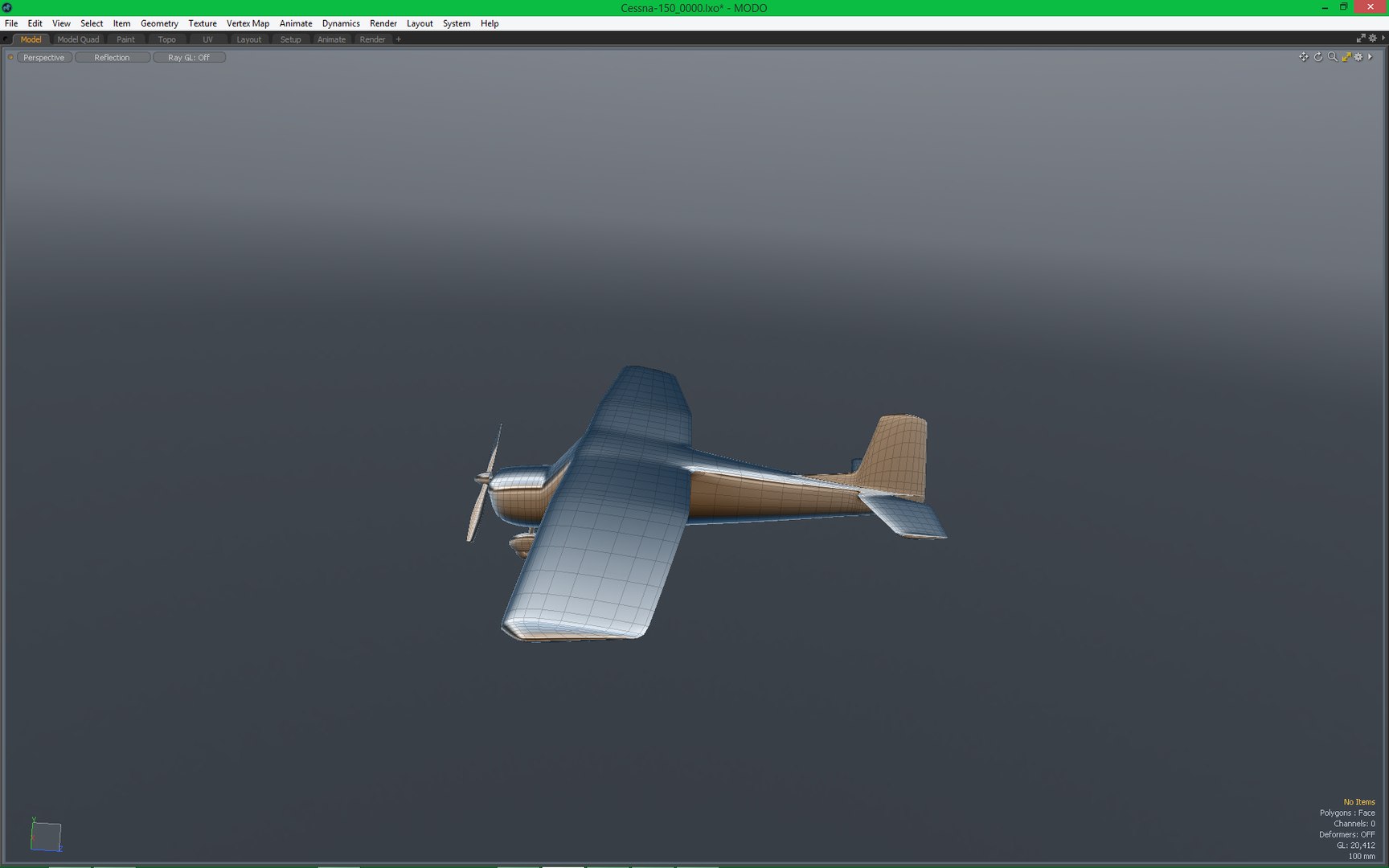This screenshot has width=1389, height=868.
Task: Click the 'Deformers: OFF' status text
Action: [x=1347, y=834]
